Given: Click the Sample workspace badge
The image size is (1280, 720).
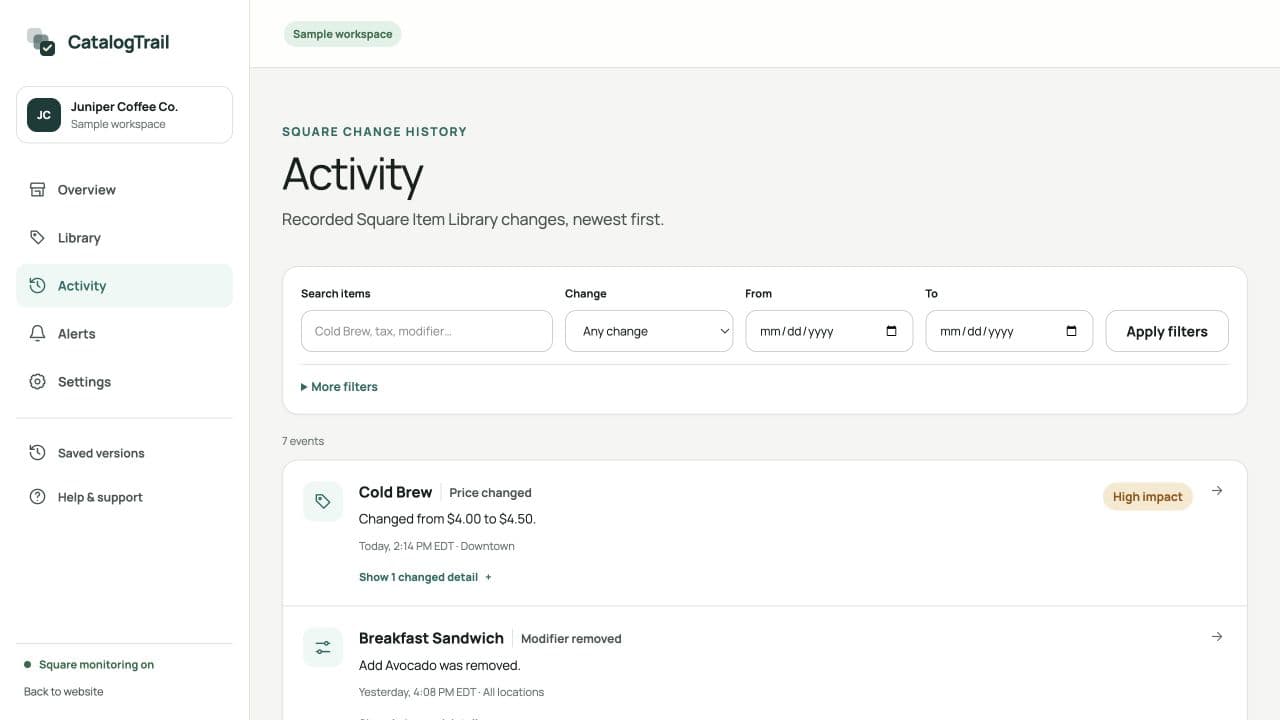Looking at the screenshot, I should 342,34.
